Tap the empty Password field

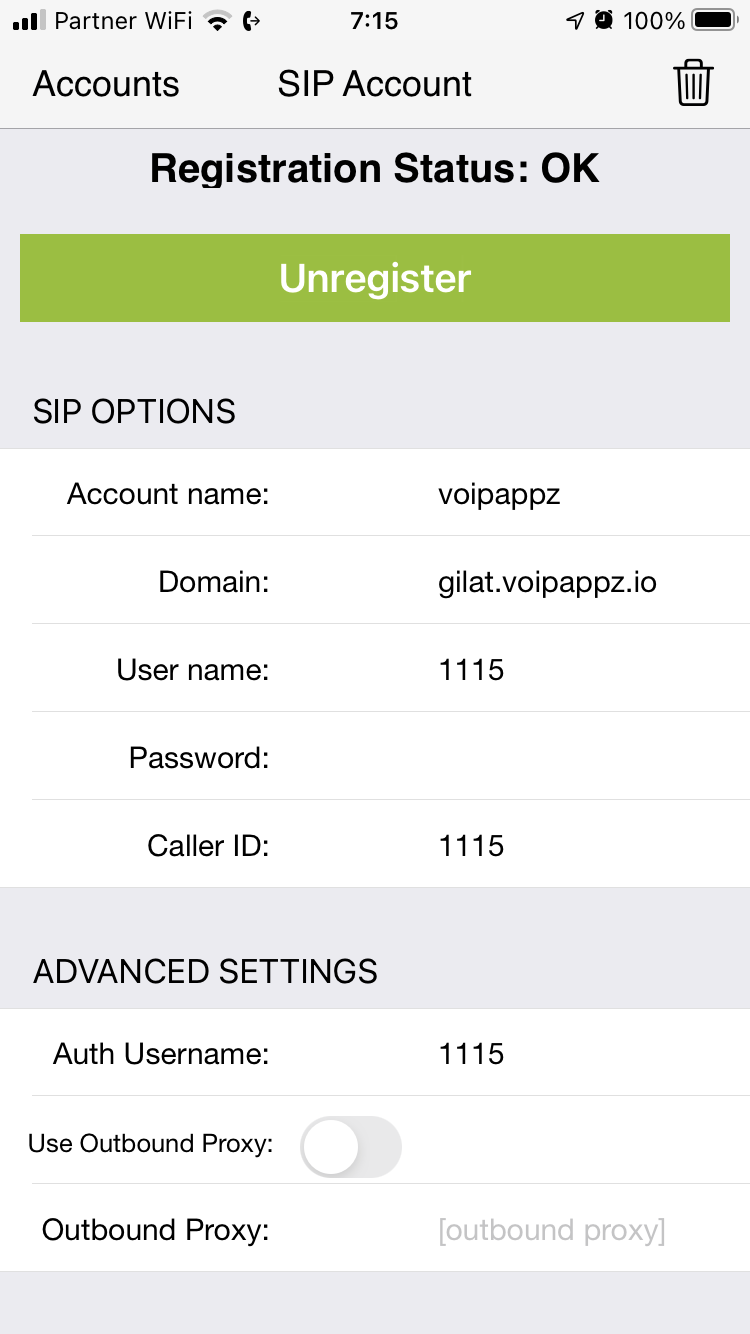(x=584, y=758)
